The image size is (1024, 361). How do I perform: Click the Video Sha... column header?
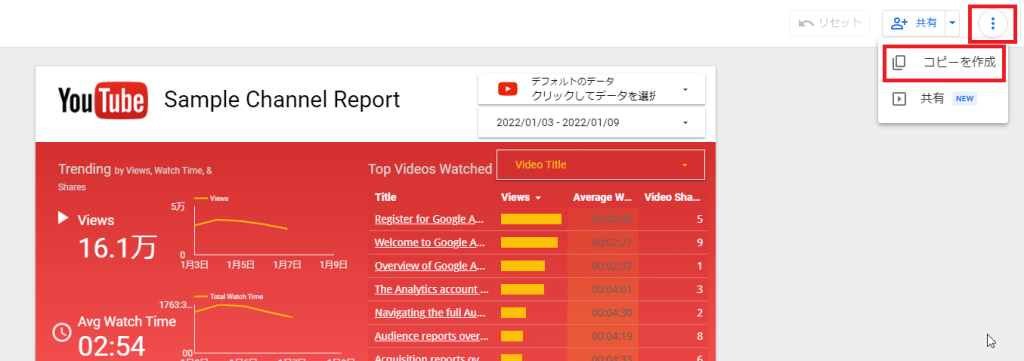pyautogui.click(x=673, y=197)
